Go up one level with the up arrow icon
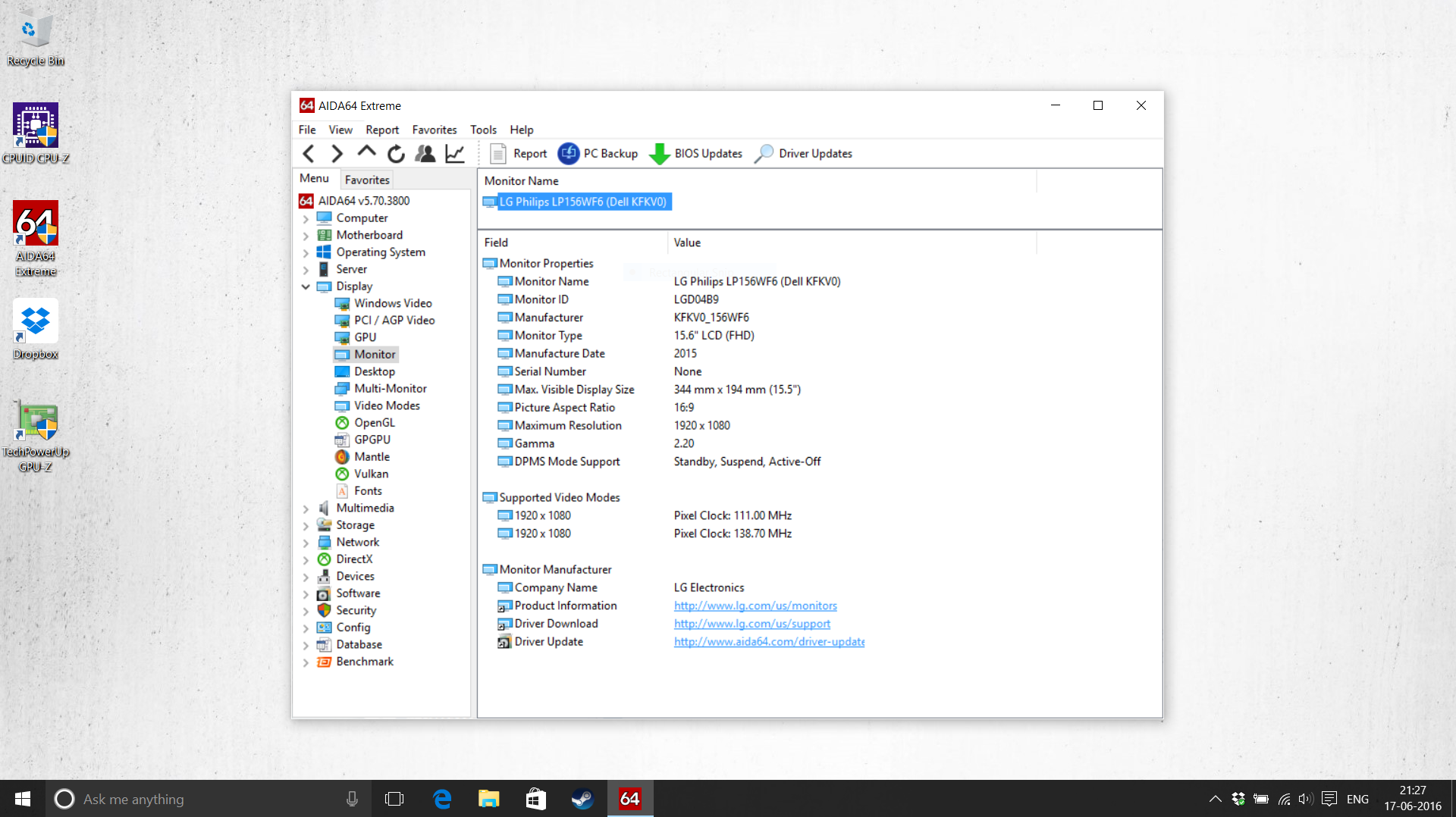 (x=366, y=153)
